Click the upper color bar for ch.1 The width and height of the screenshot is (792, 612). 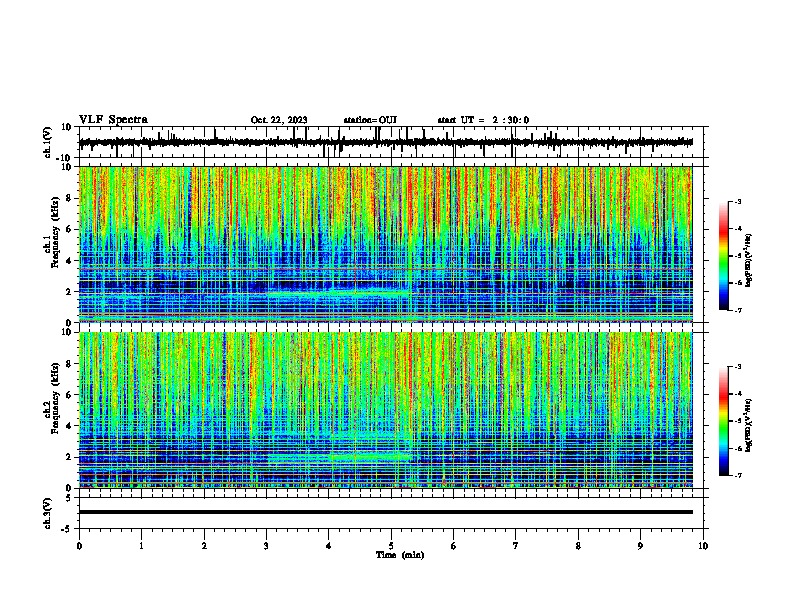click(724, 256)
